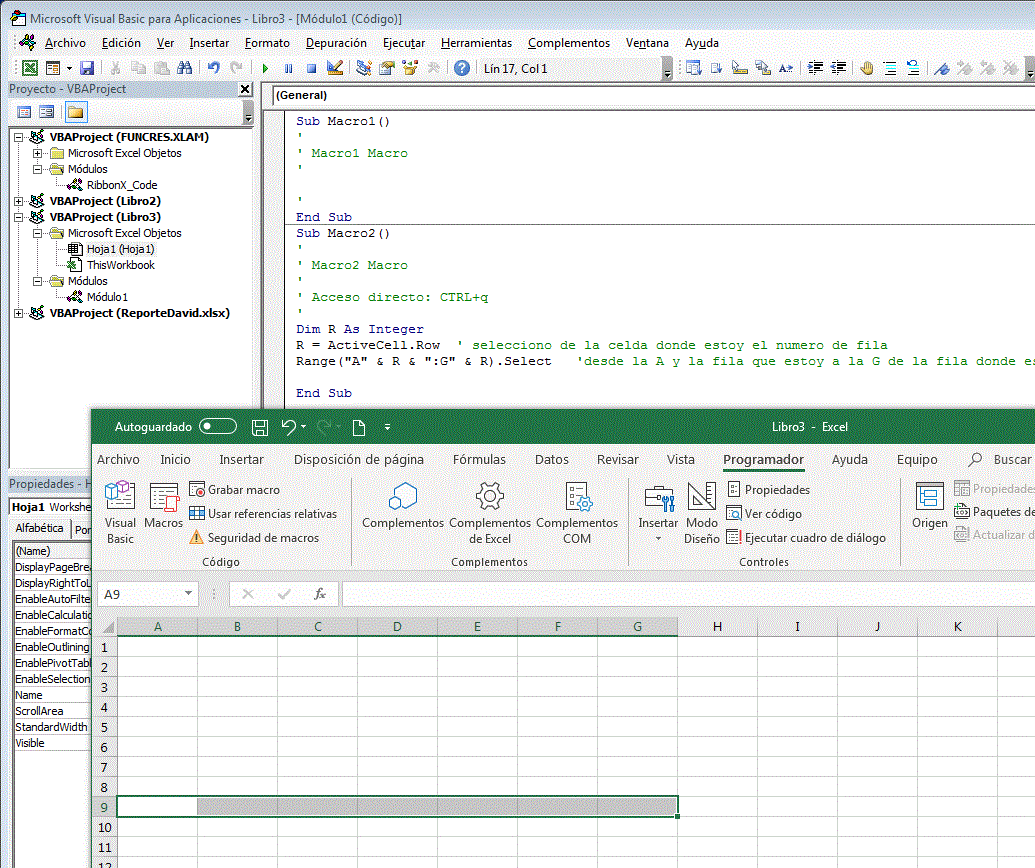Save workbook from Excel quick access toolbar
The height and width of the screenshot is (868, 1035).
[259, 427]
